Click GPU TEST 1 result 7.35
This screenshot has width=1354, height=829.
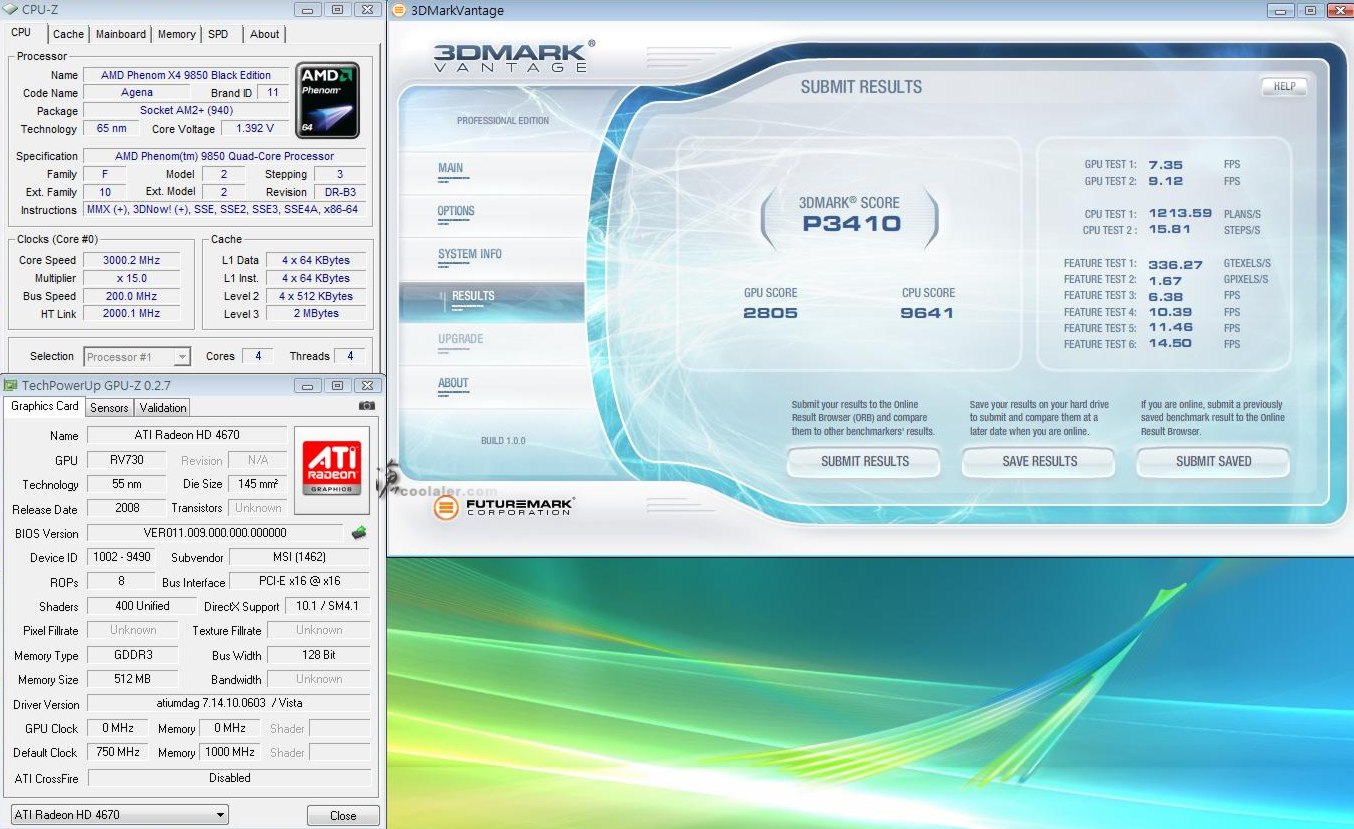point(1166,165)
